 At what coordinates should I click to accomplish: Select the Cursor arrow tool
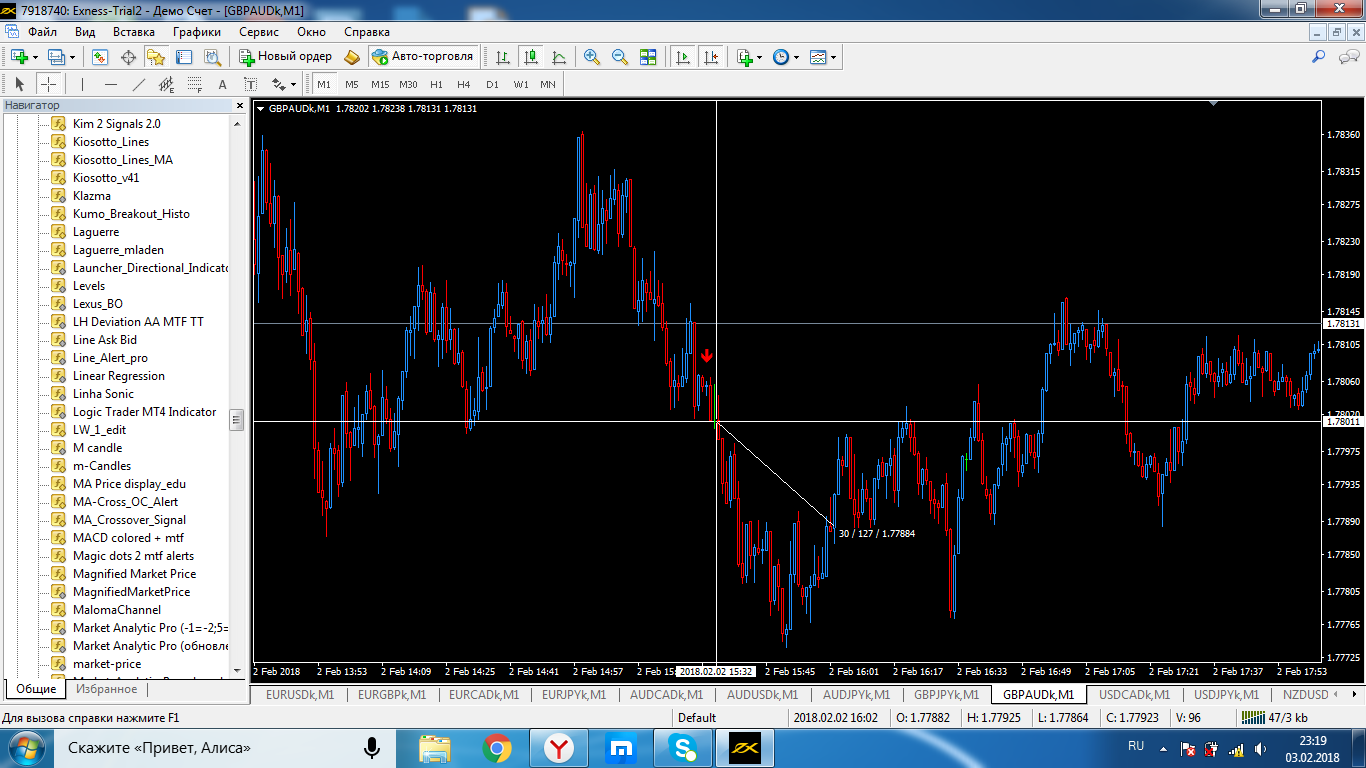click(x=20, y=84)
